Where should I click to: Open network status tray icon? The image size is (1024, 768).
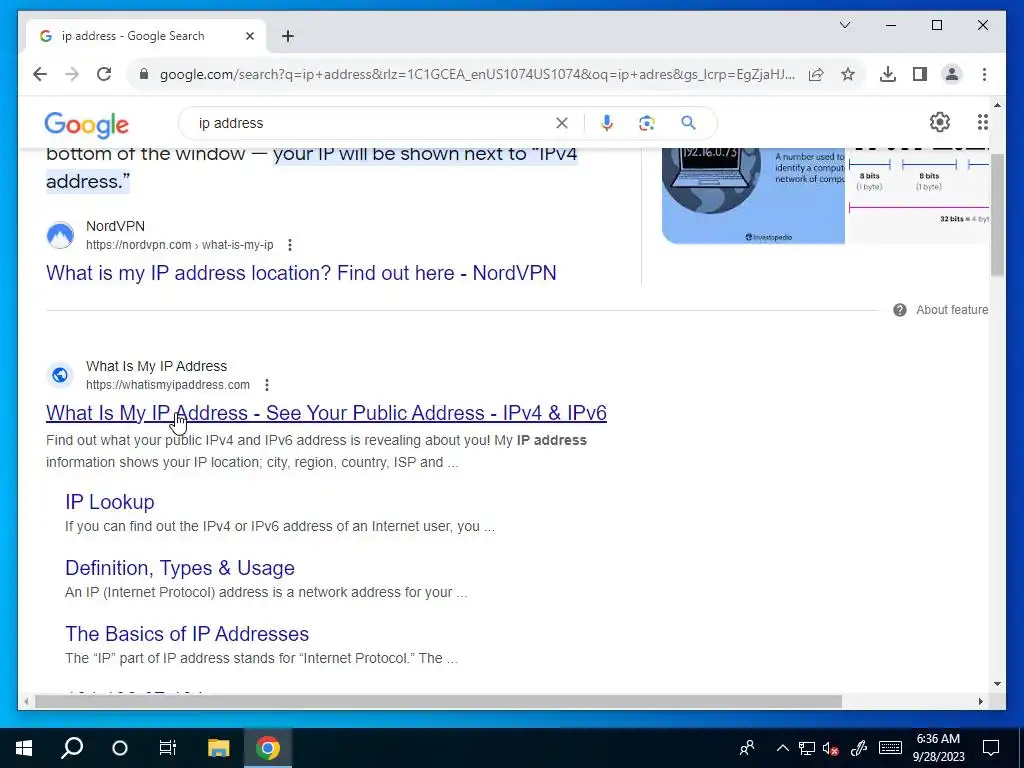point(807,748)
